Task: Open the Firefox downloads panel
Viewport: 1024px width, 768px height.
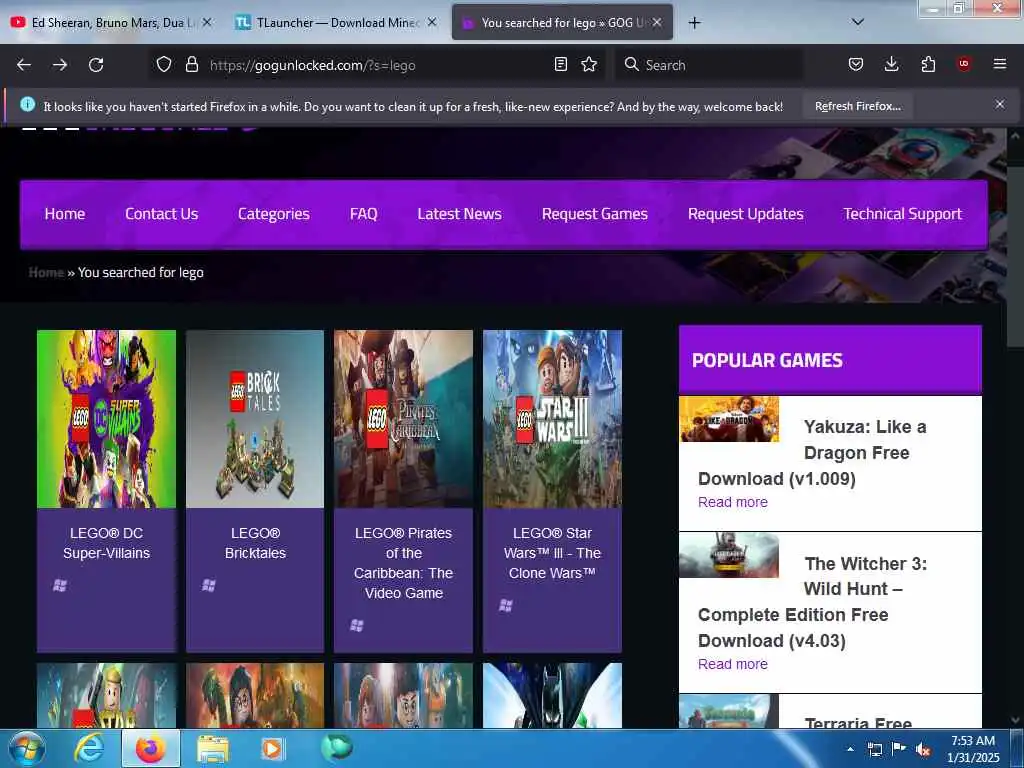Action: pyautogui.click(x=891, y=64)
